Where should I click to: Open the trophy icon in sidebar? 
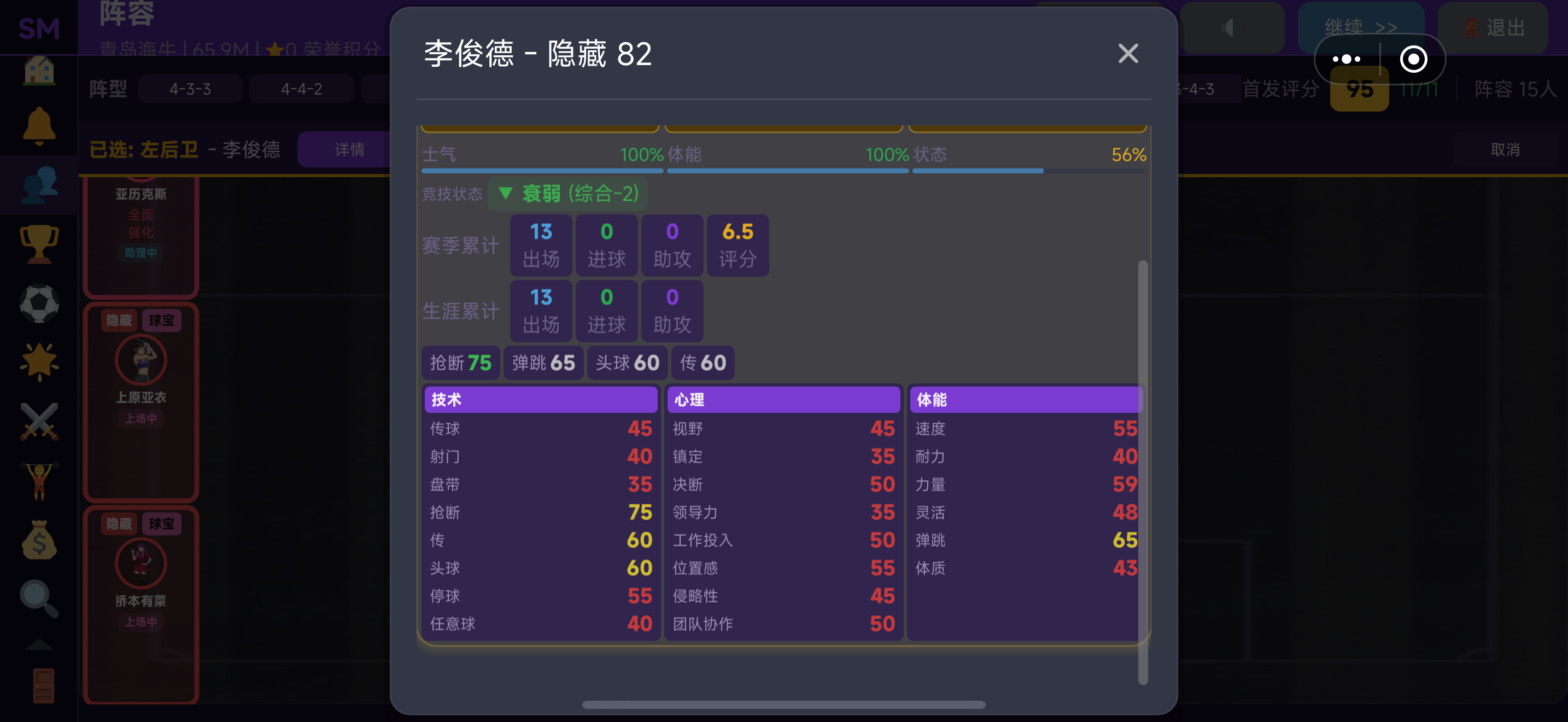point(39,244)
